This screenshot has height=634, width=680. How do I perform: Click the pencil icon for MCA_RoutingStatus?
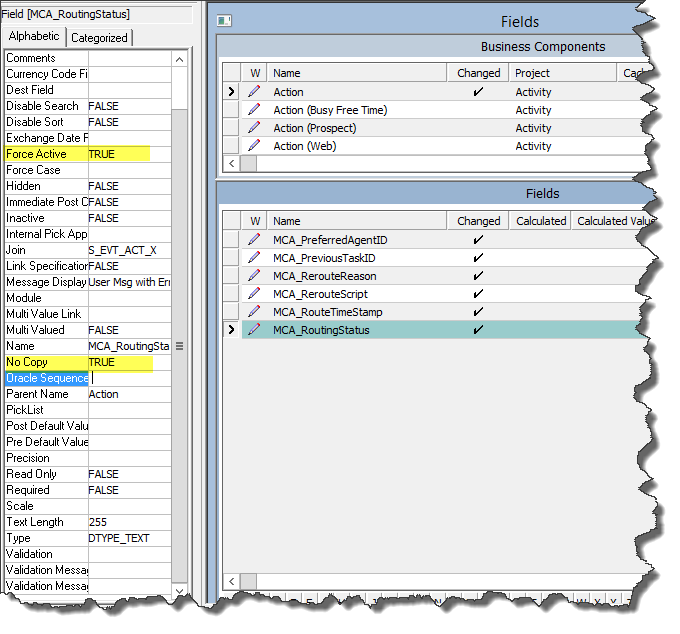(254, 330)
